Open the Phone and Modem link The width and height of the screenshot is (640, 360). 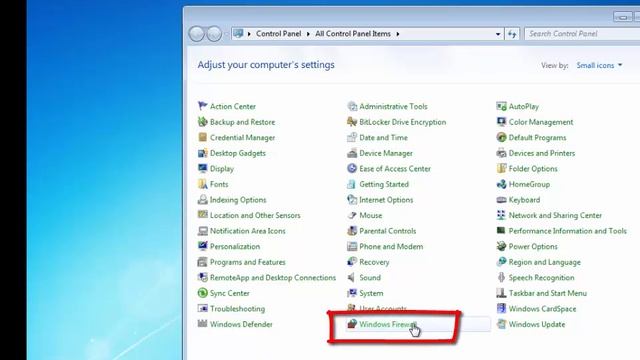click(x=391, y=247)
